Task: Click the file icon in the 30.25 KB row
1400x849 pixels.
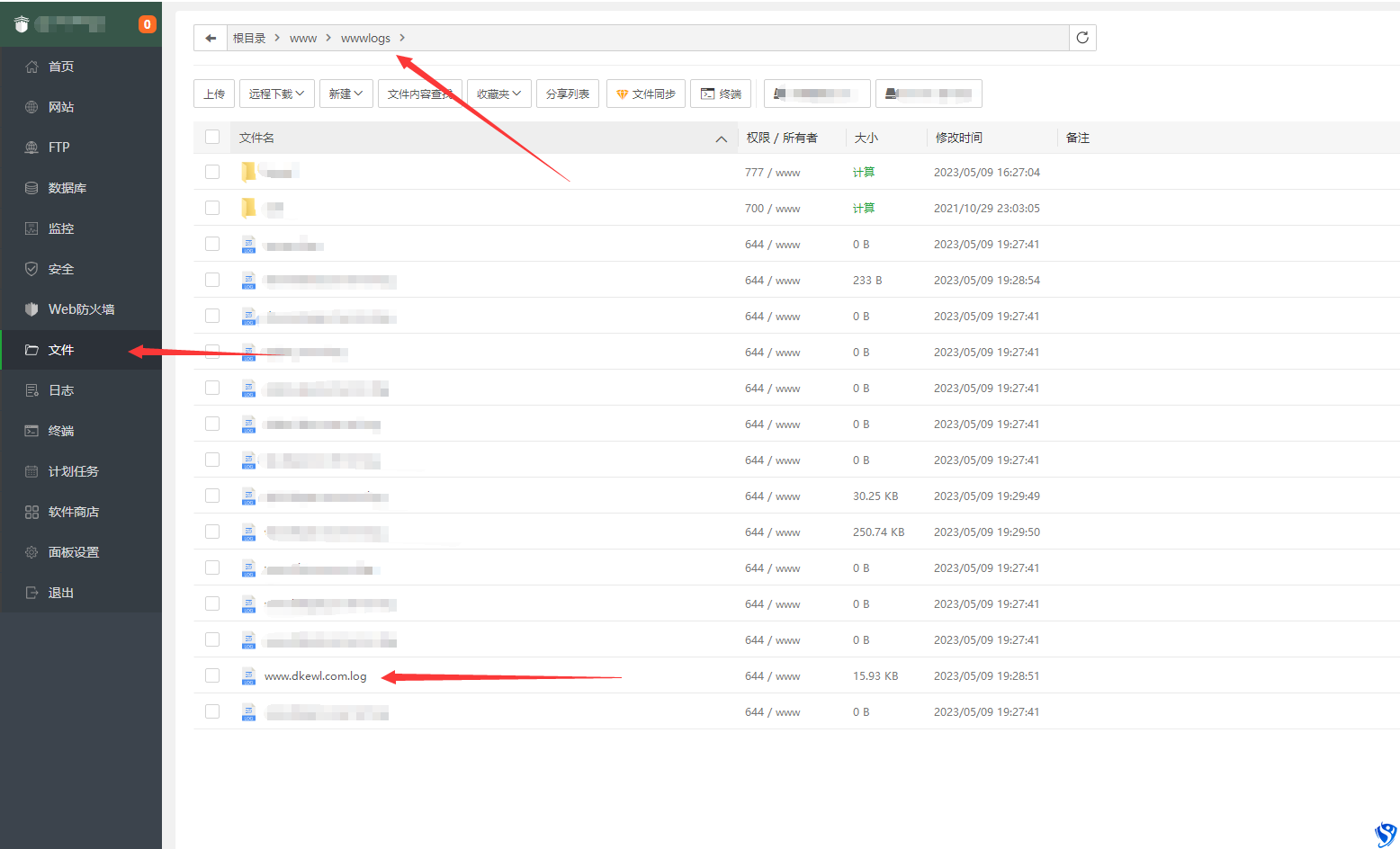Action: pyautogui.click(x=248, y=496)
